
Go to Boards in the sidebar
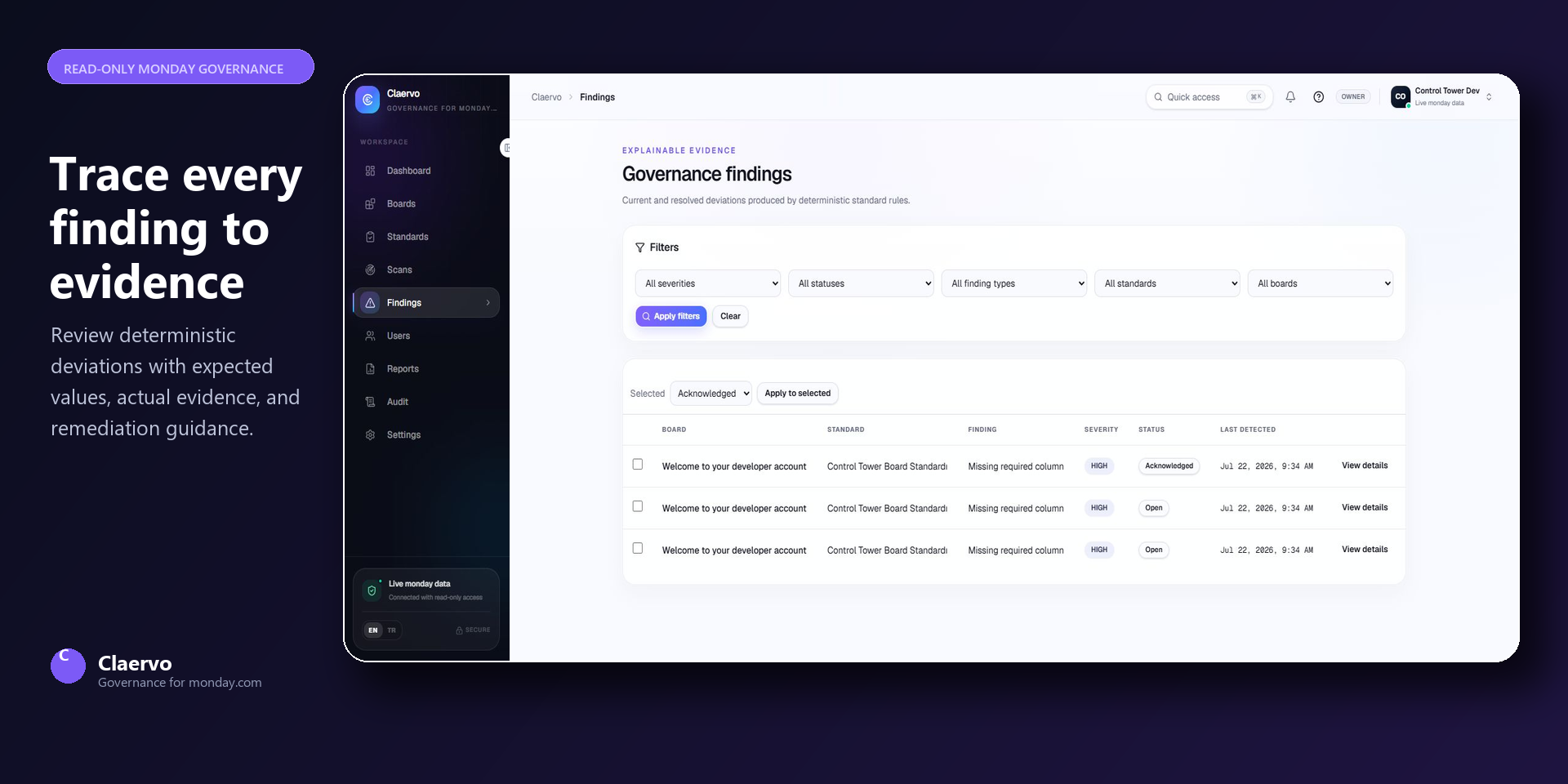click(426, 204)
